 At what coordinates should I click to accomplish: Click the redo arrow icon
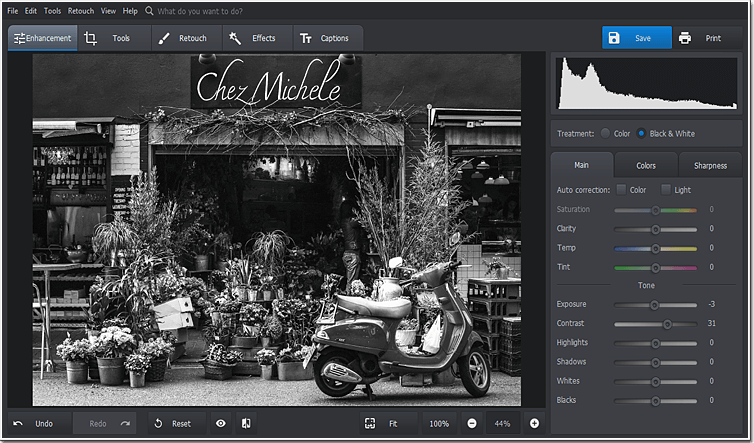(x=126, y=423)
